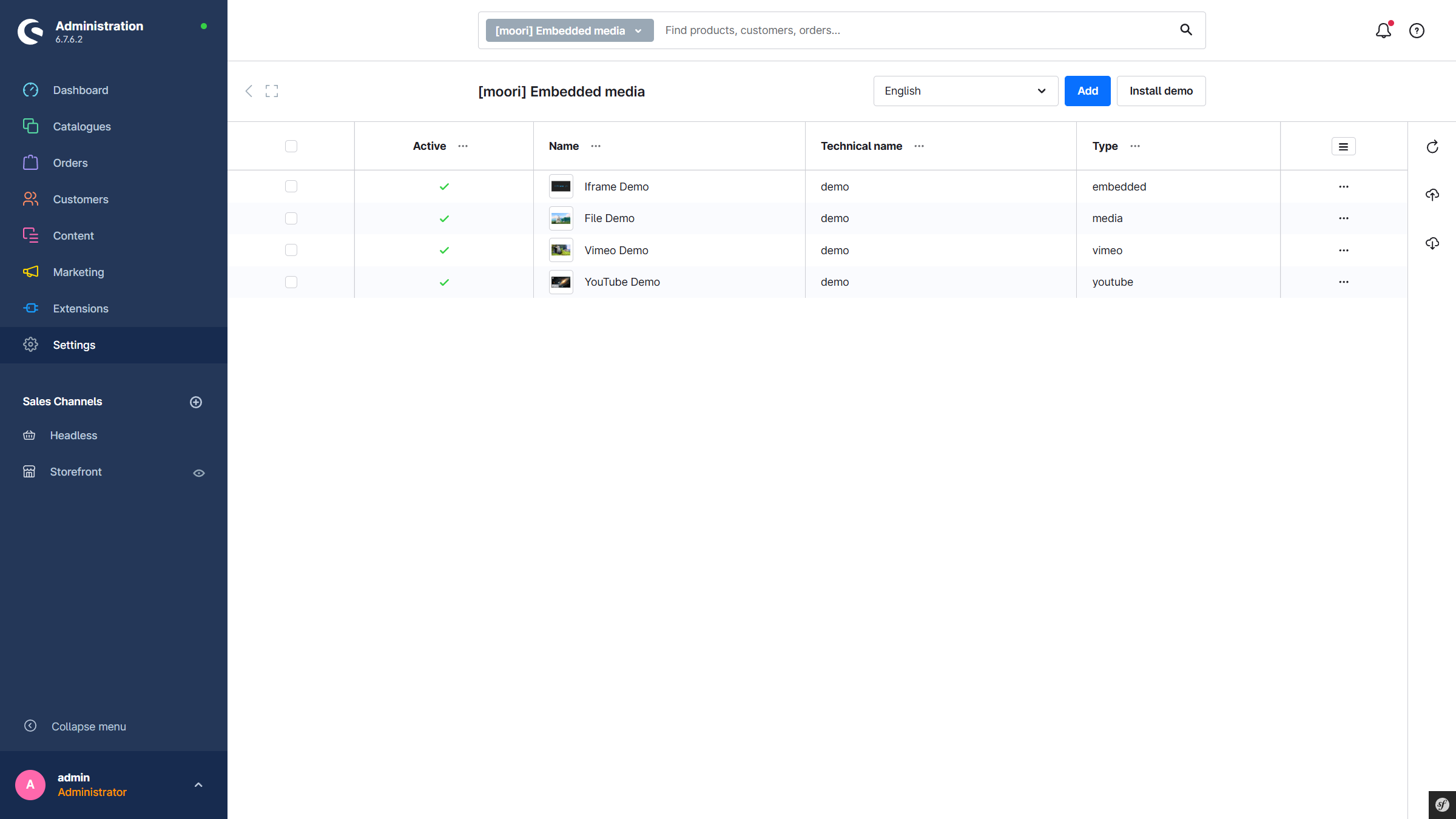
Task: Click the add sales channel plus icon
Action: [196, 402]
